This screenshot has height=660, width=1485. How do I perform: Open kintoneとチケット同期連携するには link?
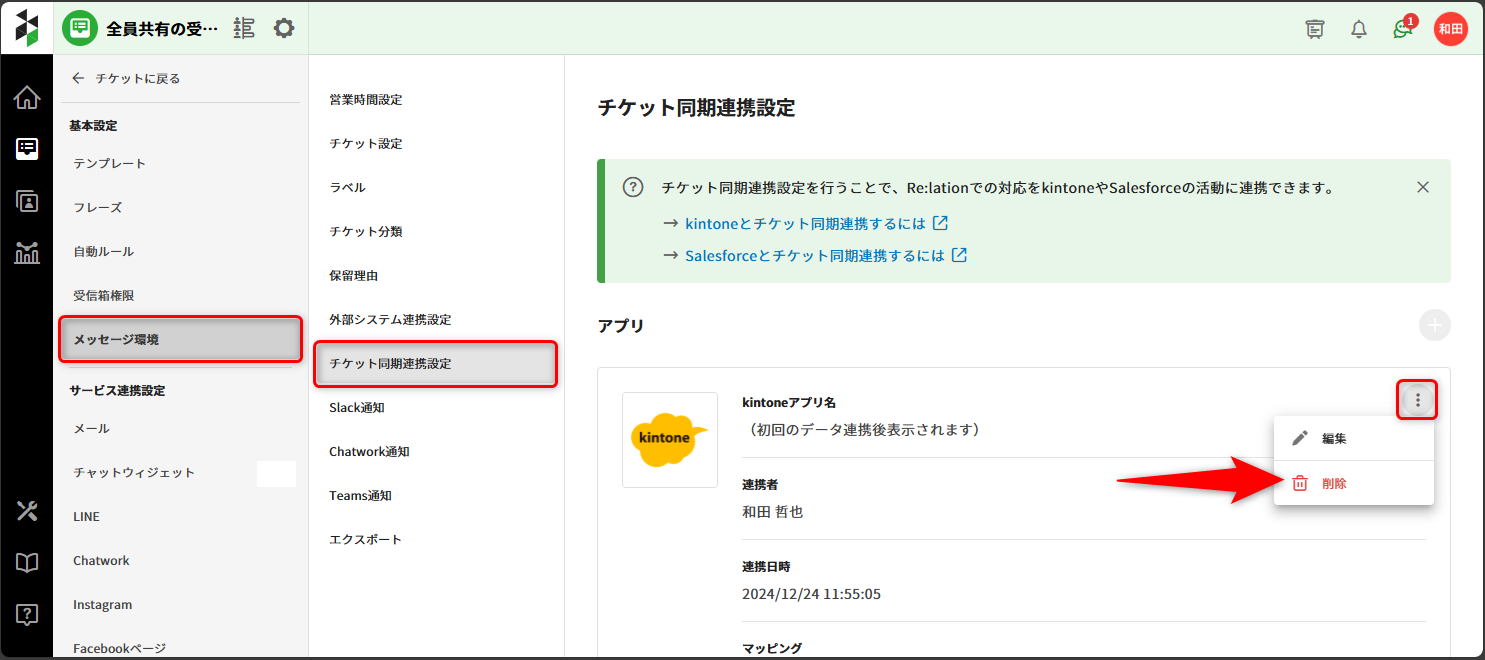[x=805, y=223]
